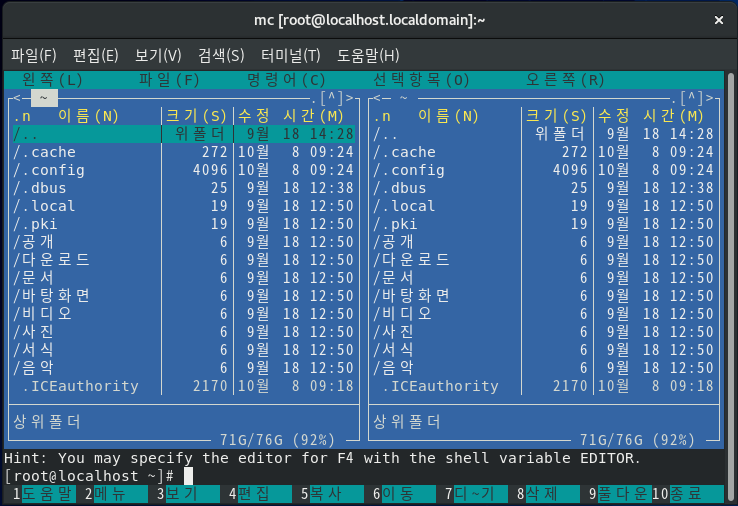Sort left panel by 이름(N) column
738x506 pixels.
(88, 116)
